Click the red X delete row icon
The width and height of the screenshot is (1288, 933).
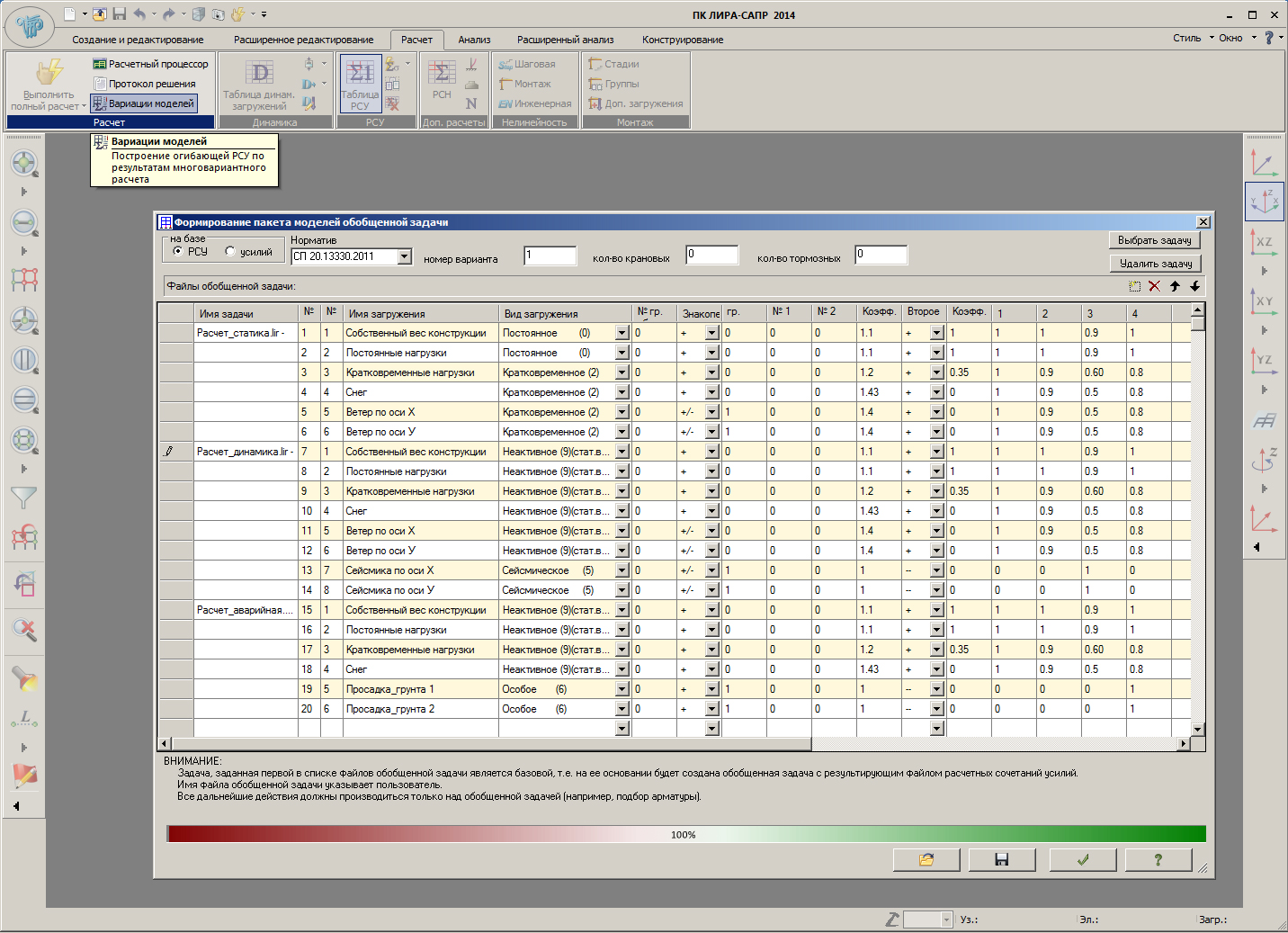[1154, 286]
